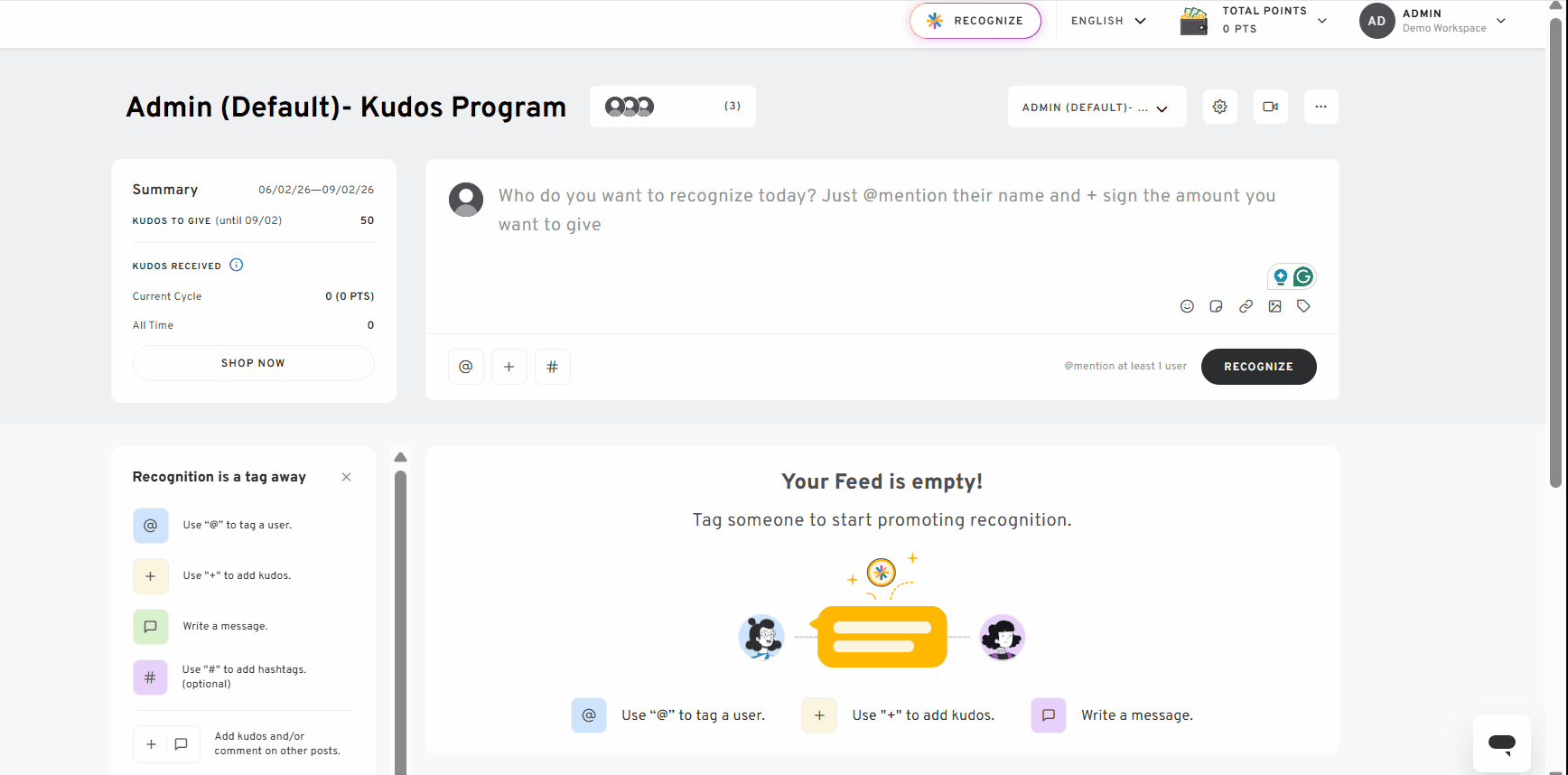Click the @ mention button below composer
This screenshot has width=1568, height=775.
pos(466,367)
